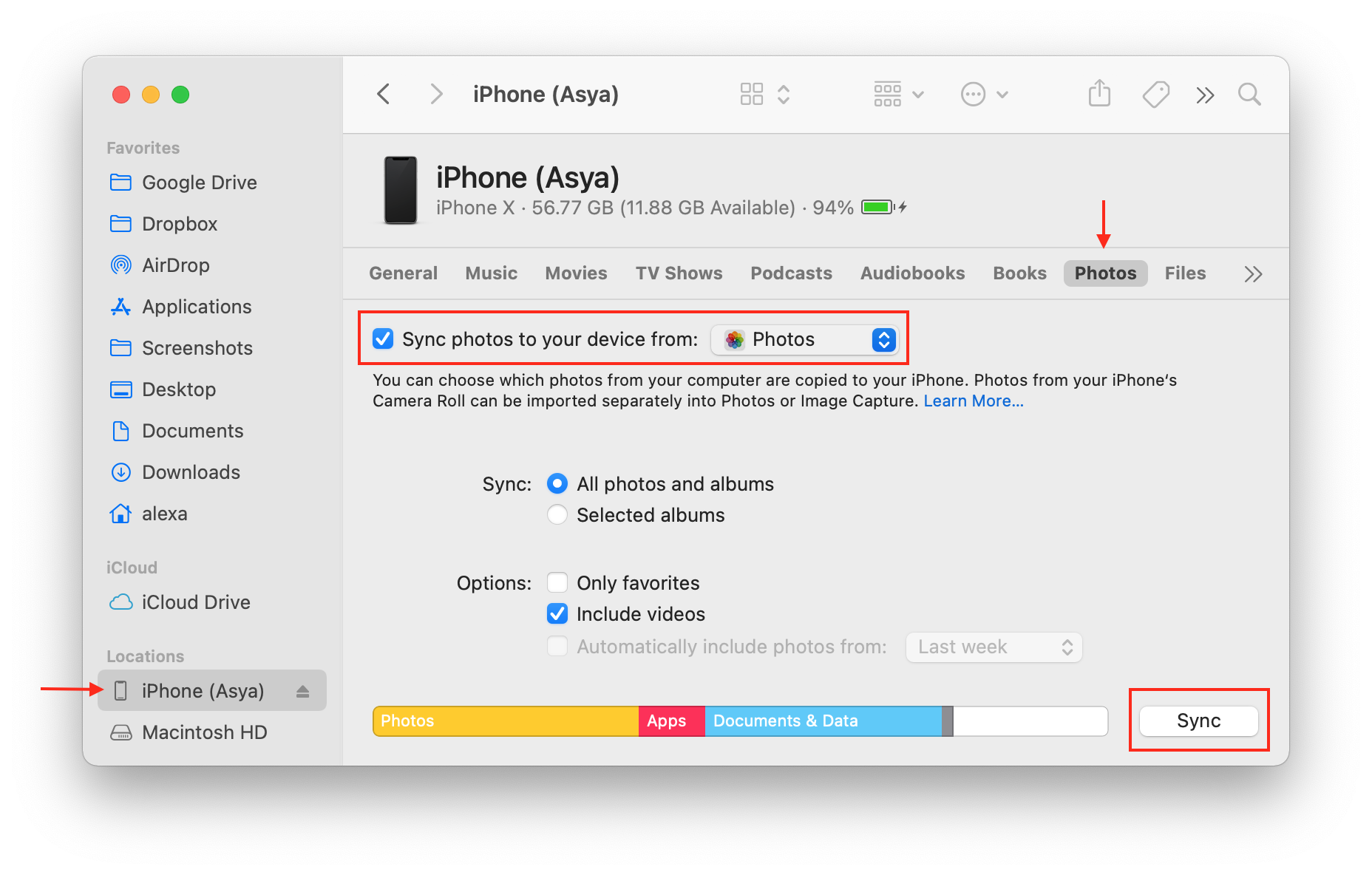Click the icon view grid button
The image size is (1372, 875).
point(752,95)
